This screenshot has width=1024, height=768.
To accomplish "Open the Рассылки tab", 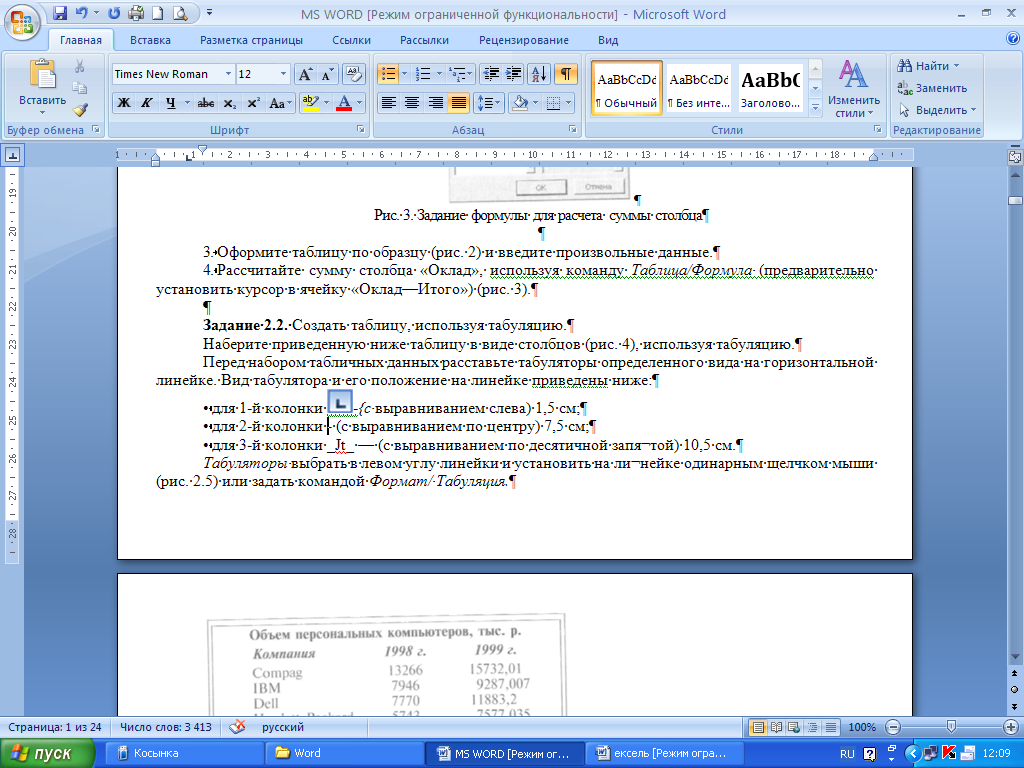I will (x=424, y=40).
